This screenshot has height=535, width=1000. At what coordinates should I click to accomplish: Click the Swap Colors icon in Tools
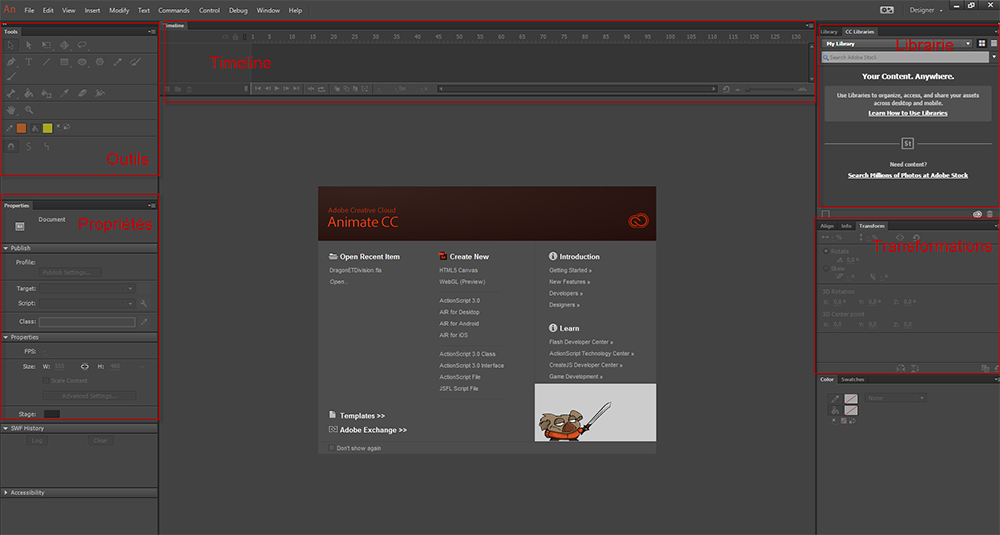tap(67, 128)
